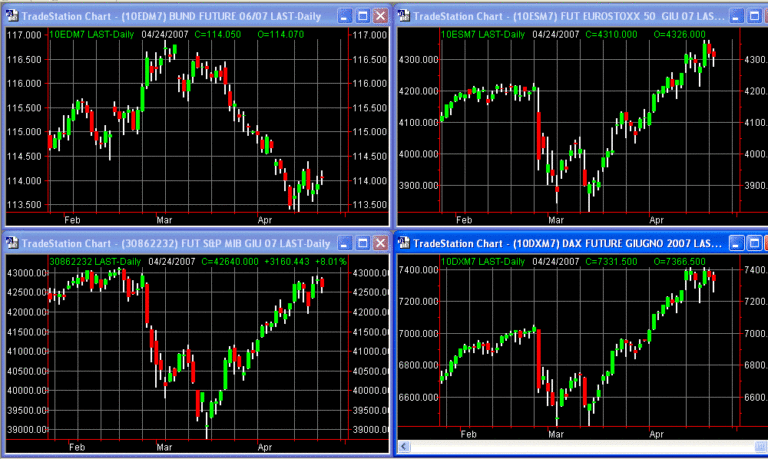Image resolution: width=768 pixels, height=459 pixels.
Task: Close the FUT S&P MIB GIU 07 chart
Action: click(380, 244)
